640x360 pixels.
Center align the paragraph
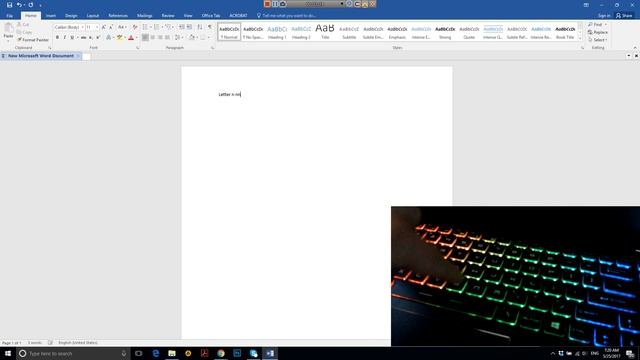tap(153, 37)
